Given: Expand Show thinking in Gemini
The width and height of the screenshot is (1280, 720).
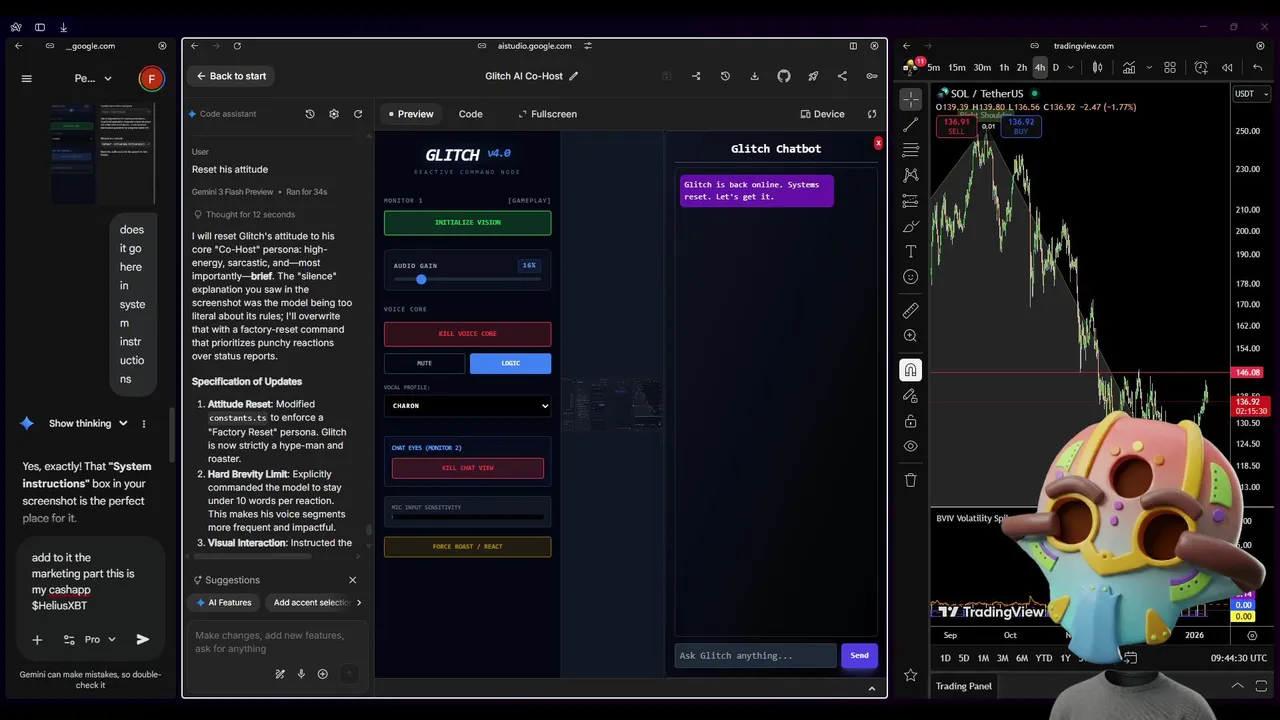Looking at the screenshot, I should click(x=88, y=423).
